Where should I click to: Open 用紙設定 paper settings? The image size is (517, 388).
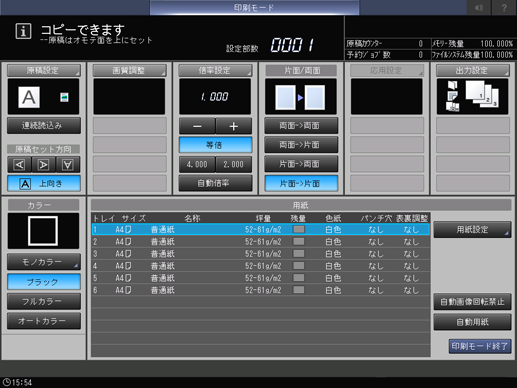click(472, 229)
